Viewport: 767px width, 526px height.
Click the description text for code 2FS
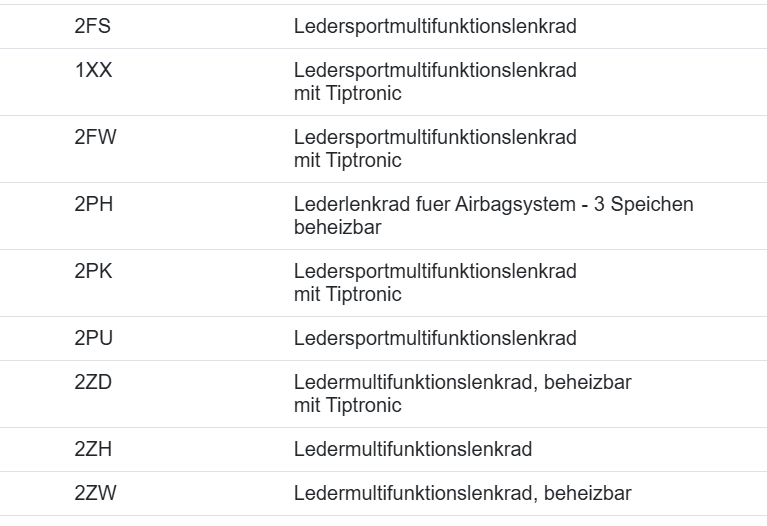pos(435,26)
